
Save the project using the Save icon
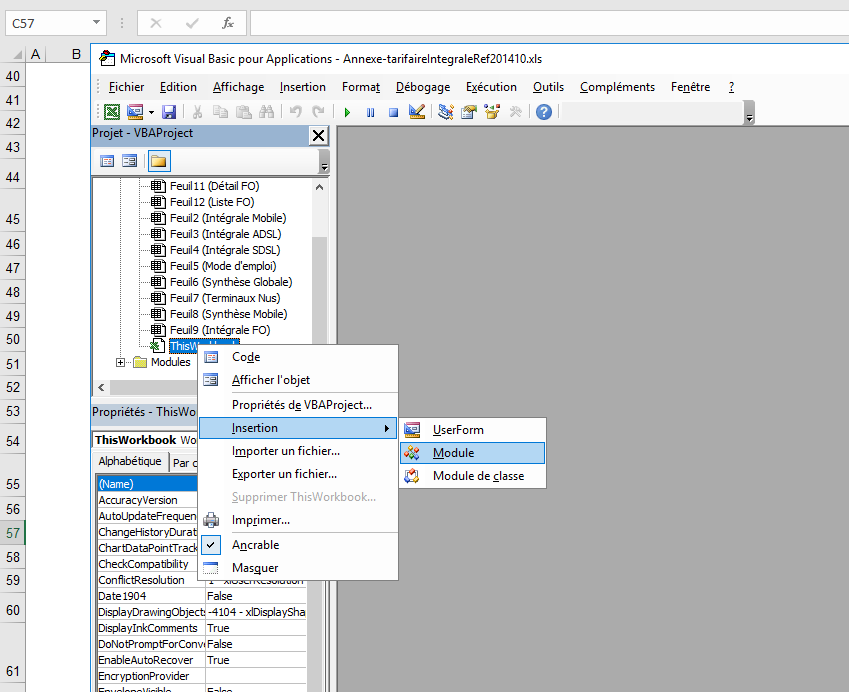[x=169, y=112]
